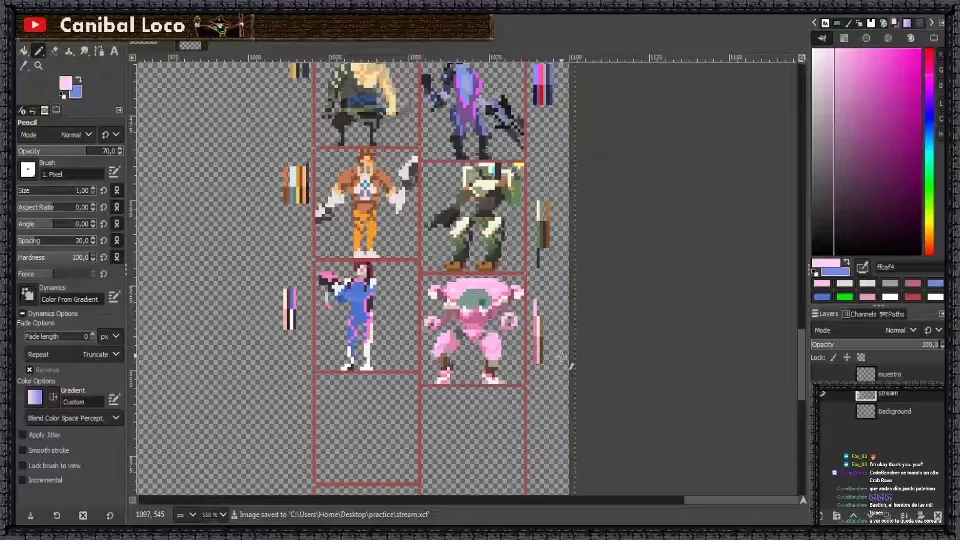Viewport: 960px width, 540px height.
Task: Edit the Custom gradient
Action: tap(114, 400)
